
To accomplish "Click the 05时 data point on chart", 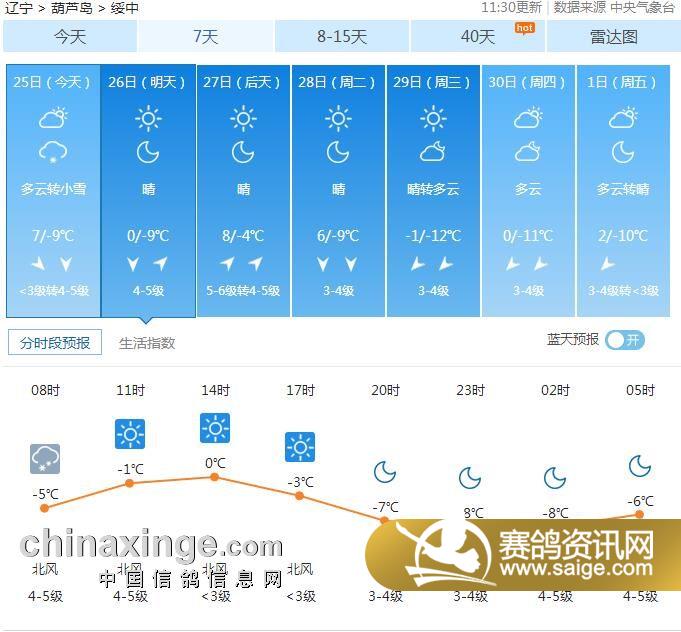I will coord(639,515).
